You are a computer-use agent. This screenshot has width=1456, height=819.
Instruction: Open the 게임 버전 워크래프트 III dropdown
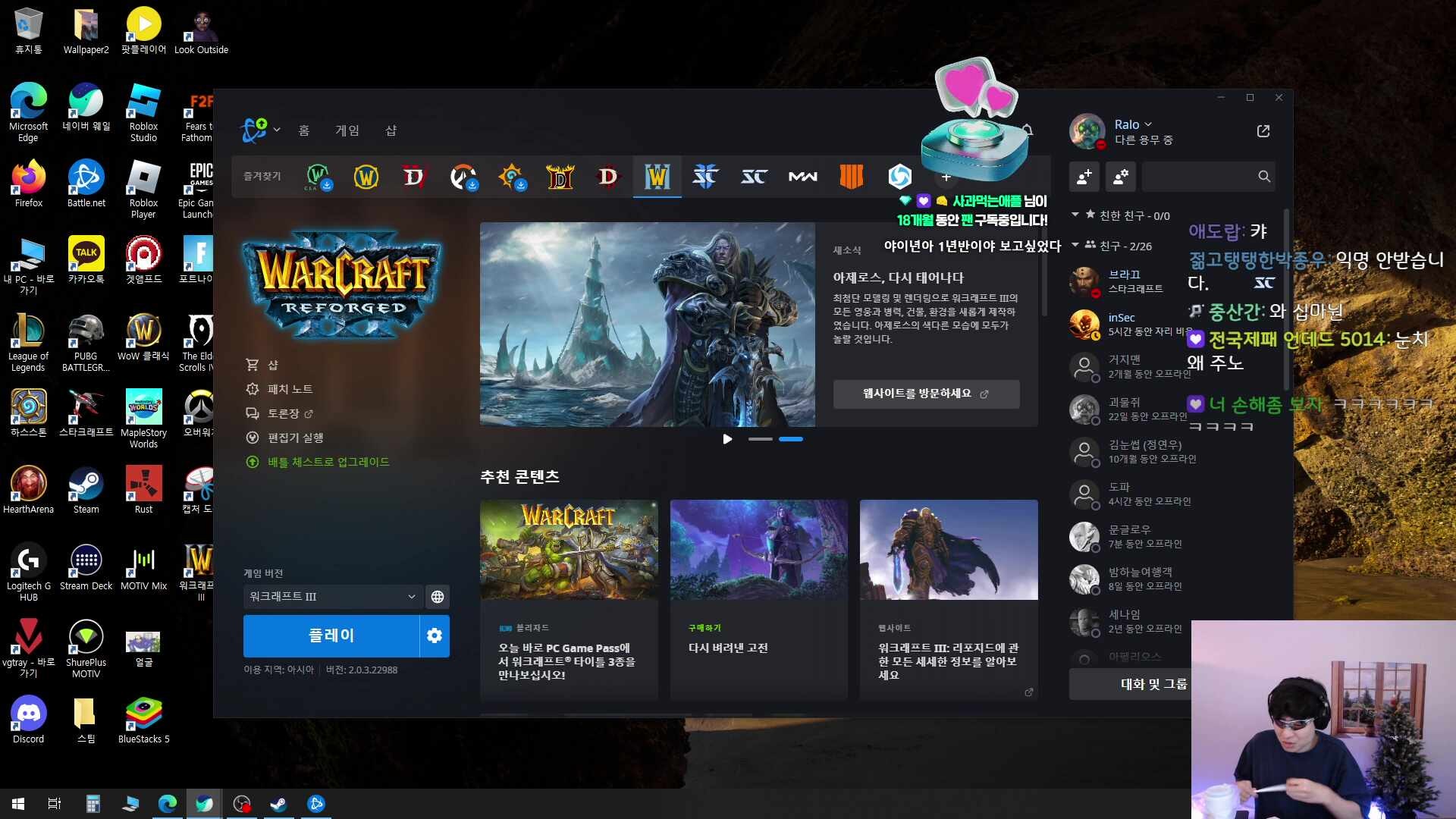pos(332,597)
